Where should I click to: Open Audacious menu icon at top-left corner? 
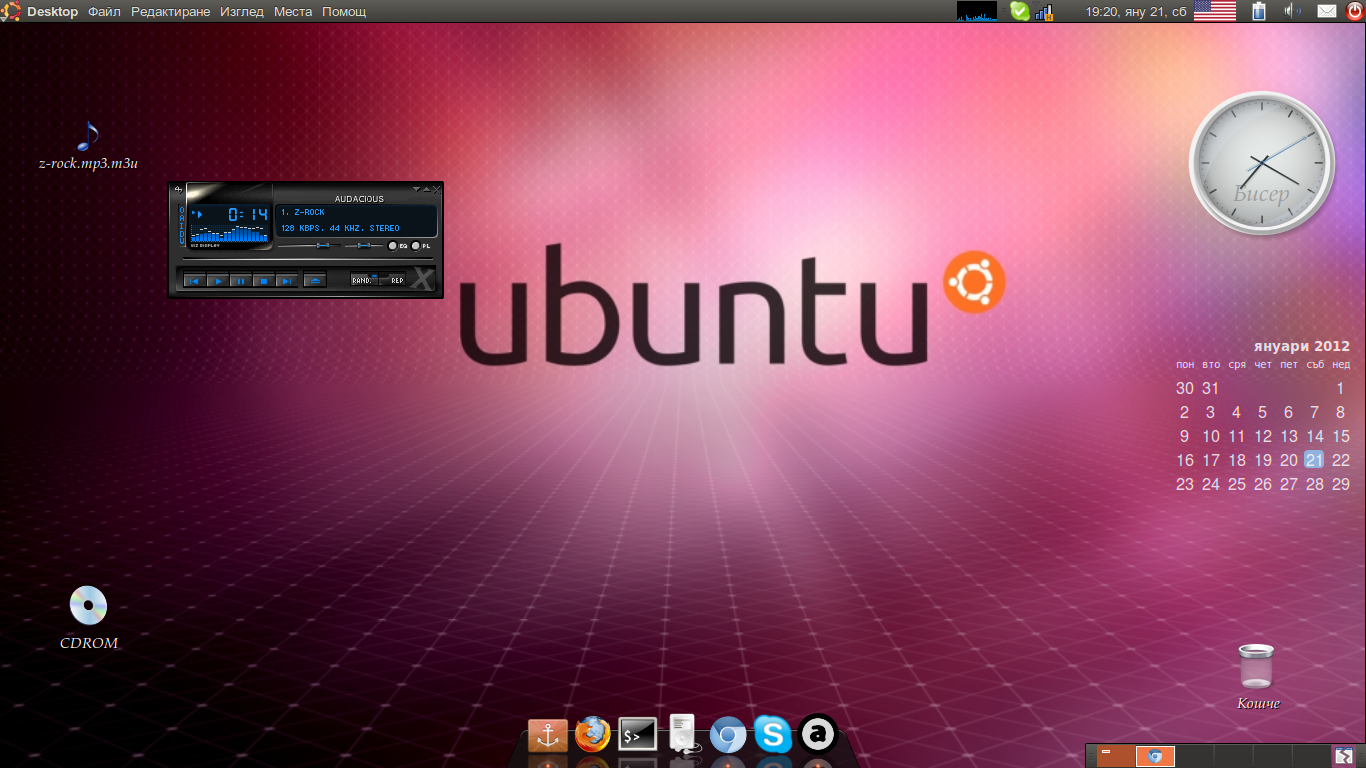point(178,188)
